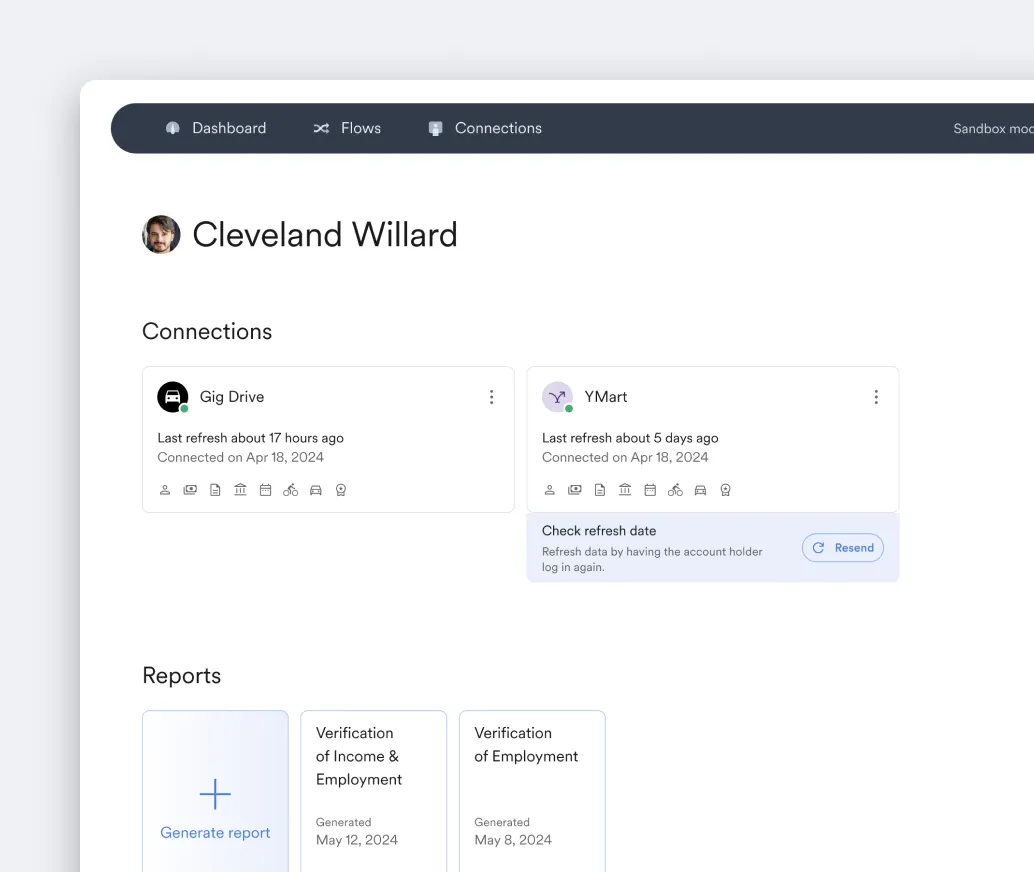Click the bank icon in Gig Drive card
Viewport: 1034px width, 872px height.
240,490
